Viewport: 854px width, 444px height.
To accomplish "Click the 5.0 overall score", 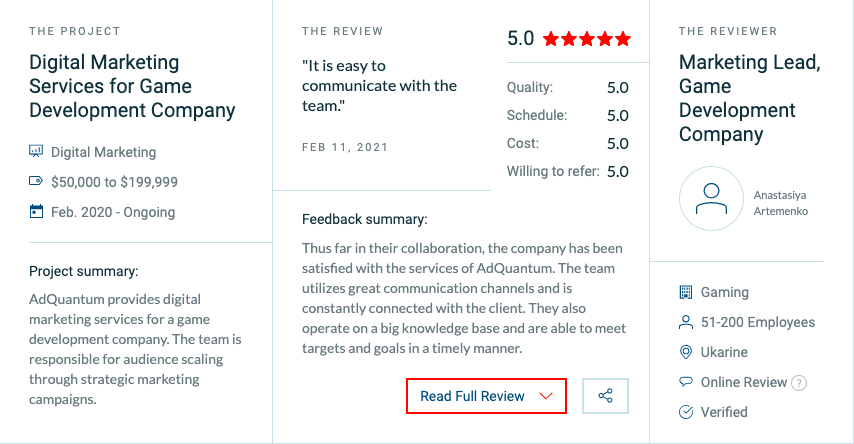I will tap(520, 39).
